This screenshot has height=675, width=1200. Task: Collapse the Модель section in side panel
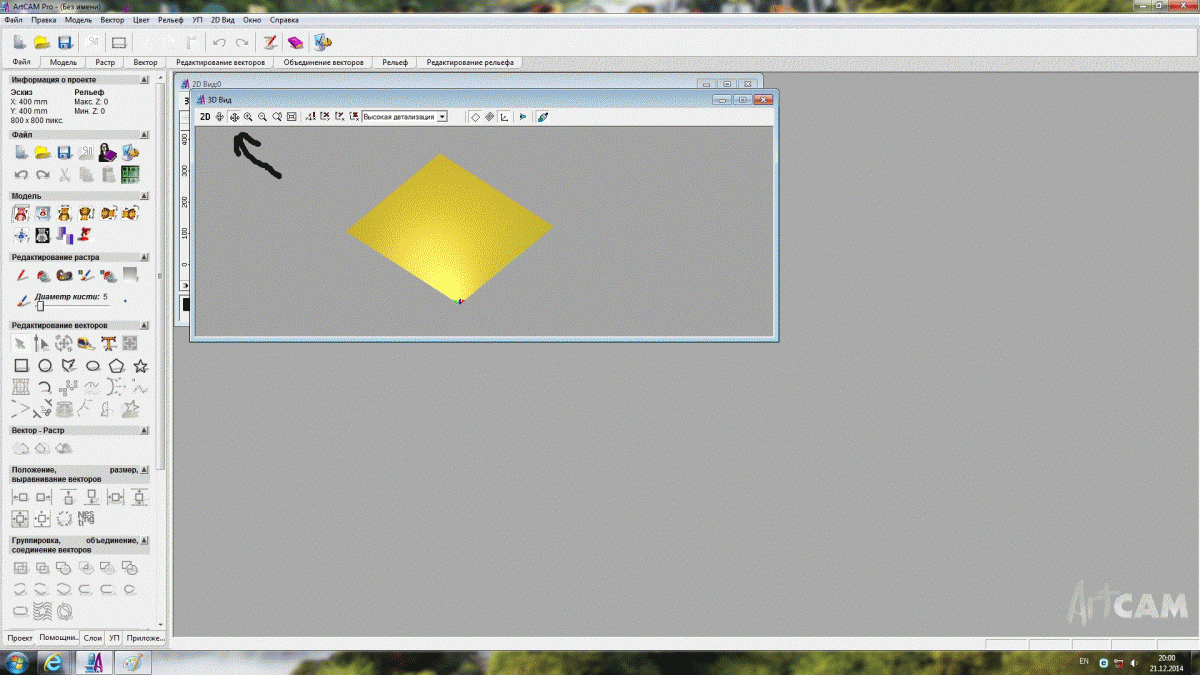(146, 196)
